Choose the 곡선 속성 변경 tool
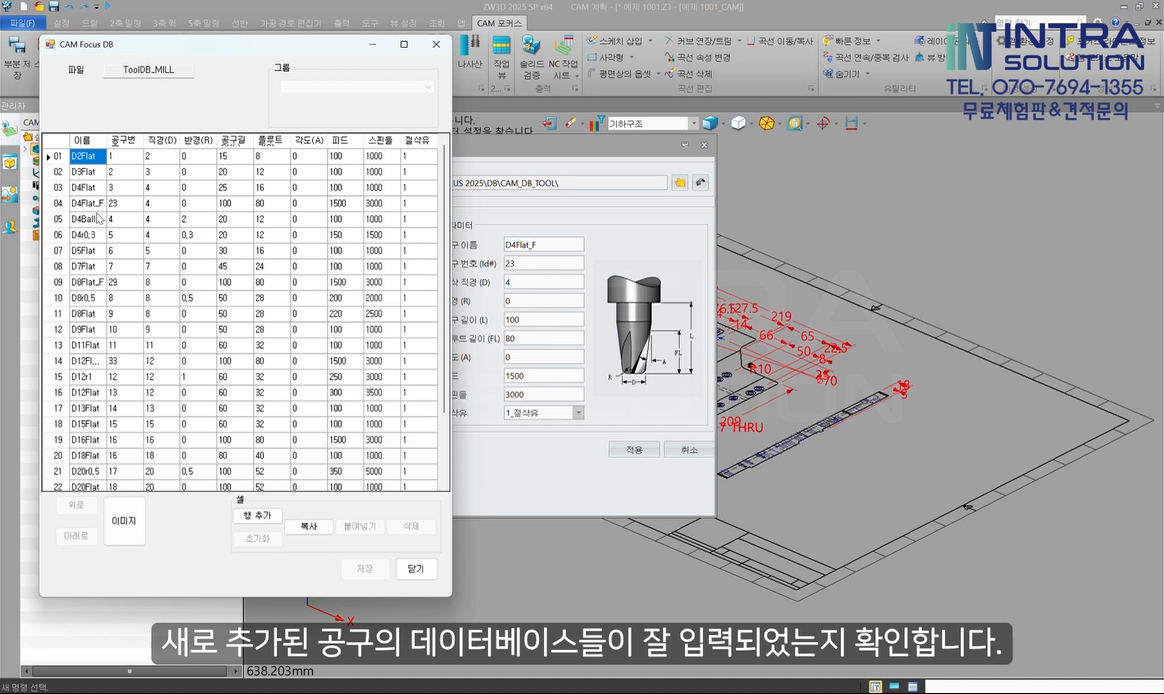The height and width of the screenshot is (694, 1164). pyautogui.click(x=698, y=57)
